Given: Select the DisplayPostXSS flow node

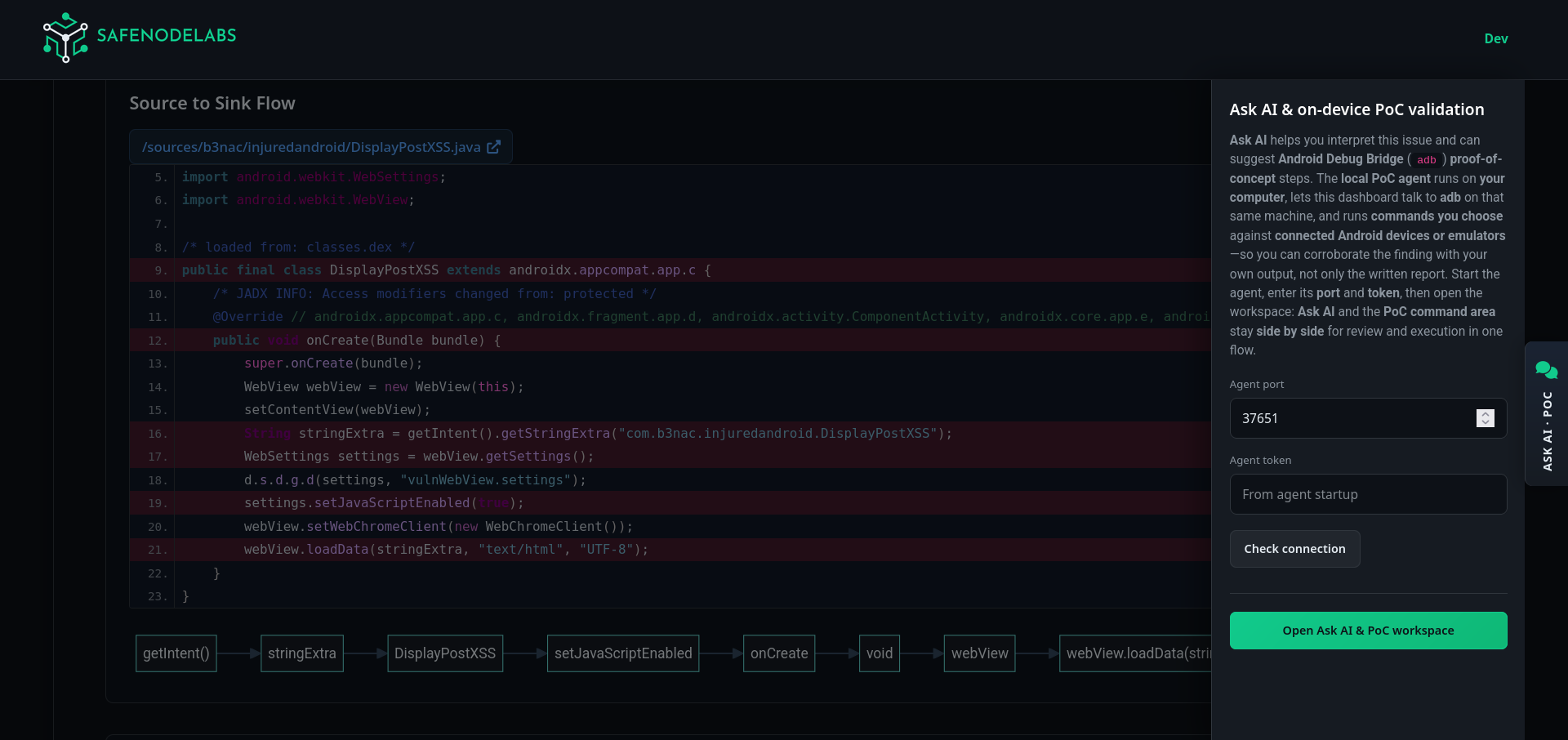Looking at the screenshot, I should [445, 653].
